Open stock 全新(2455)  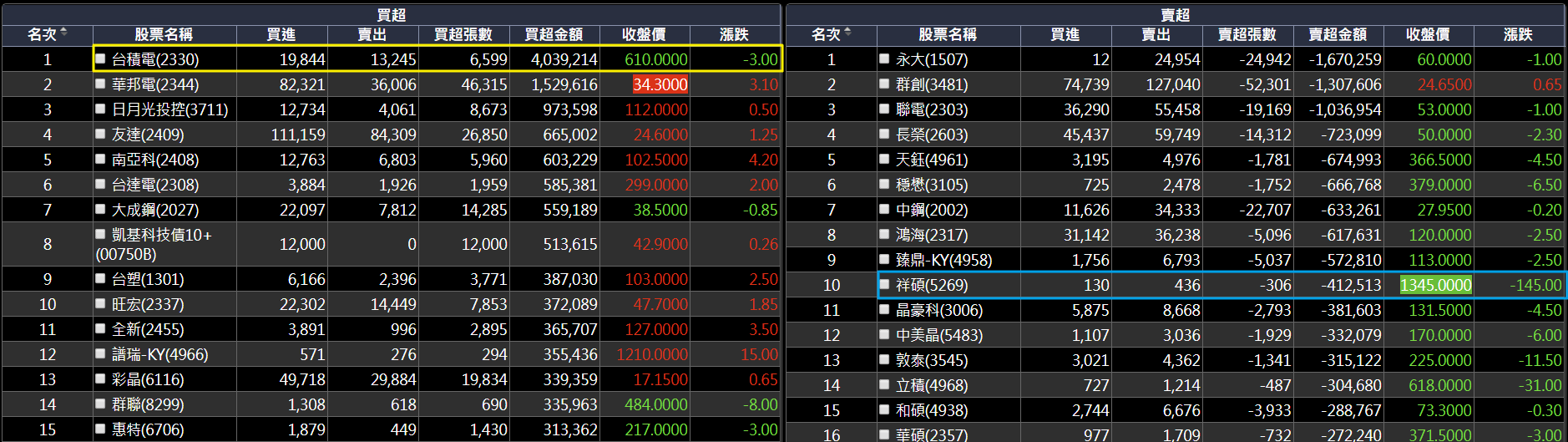[148, 329]
